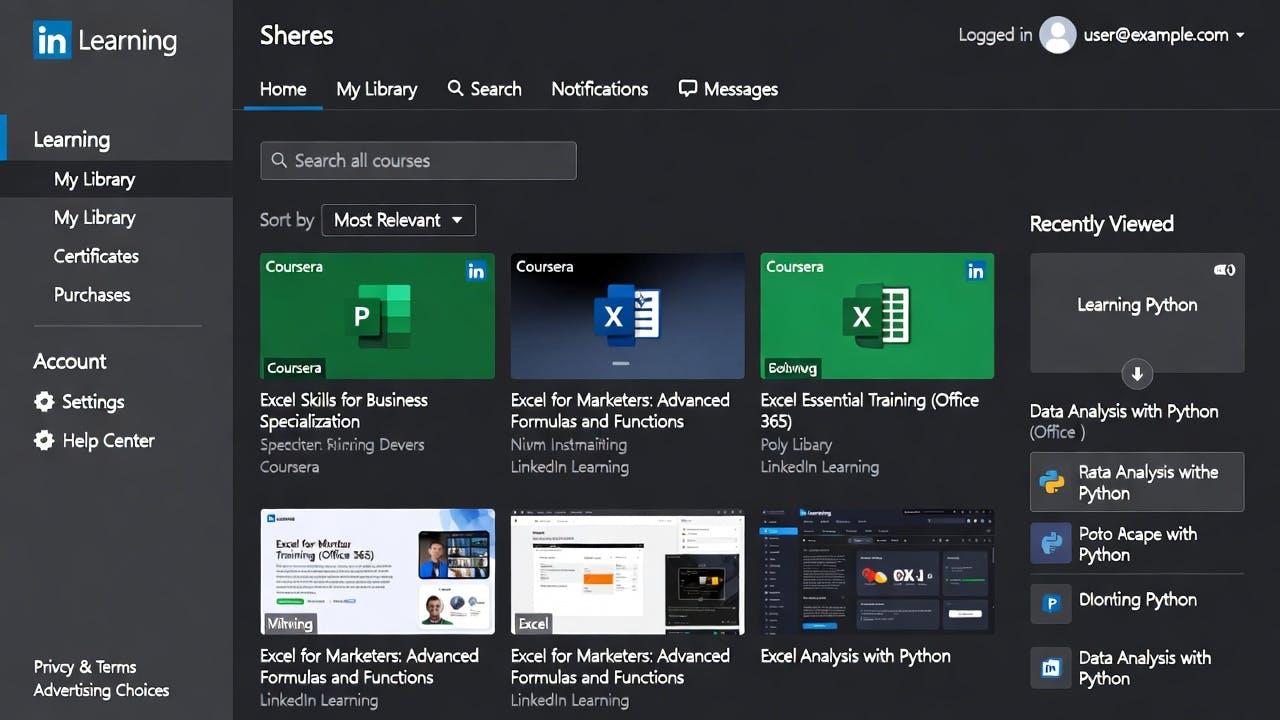Click the Python icon beside Rata Analysis

pyautogui.click(x=1052, y=482)
